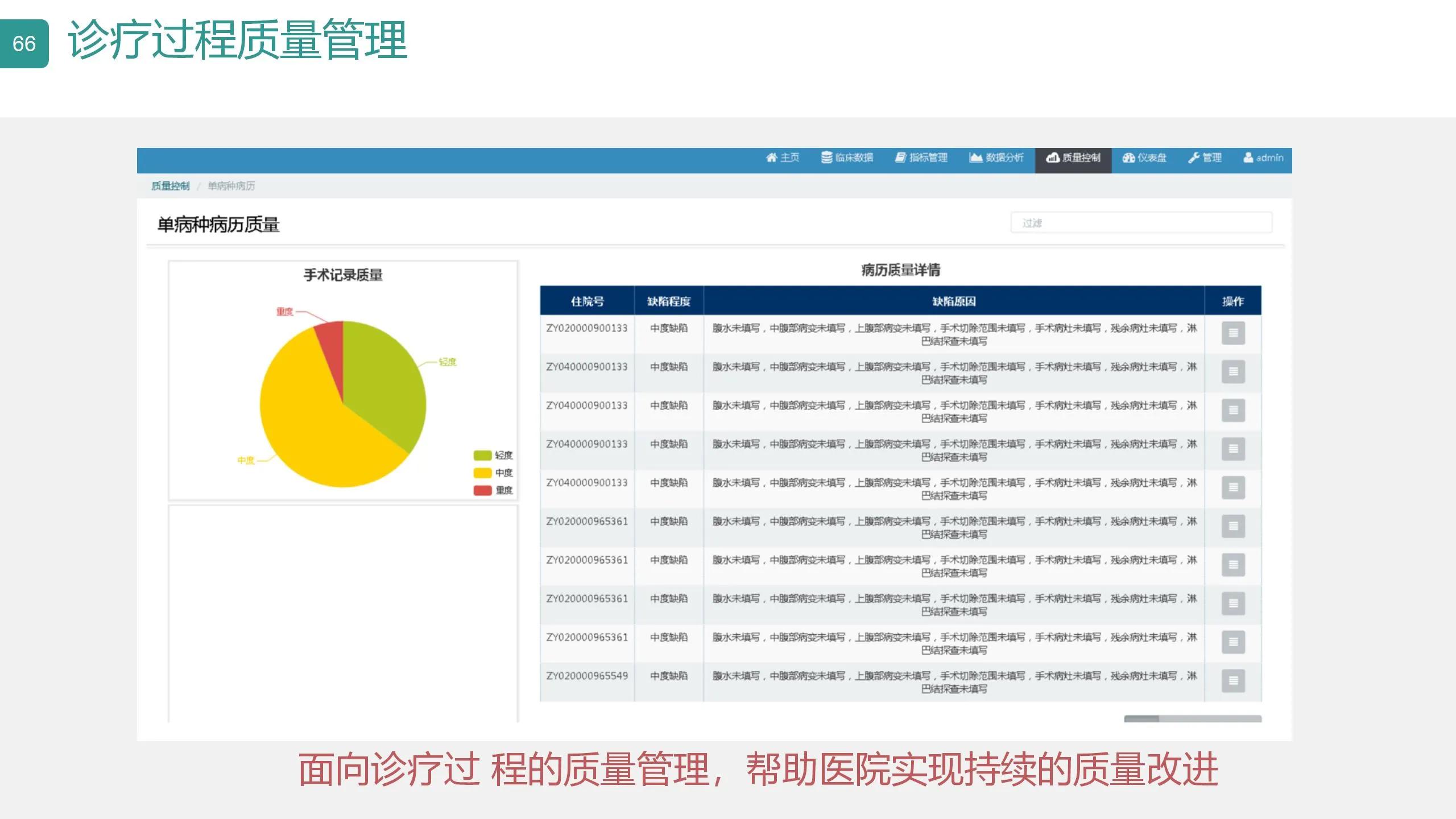Toggle the 轻度 legend swatch

pyautogui.click(x=482, y=455)
